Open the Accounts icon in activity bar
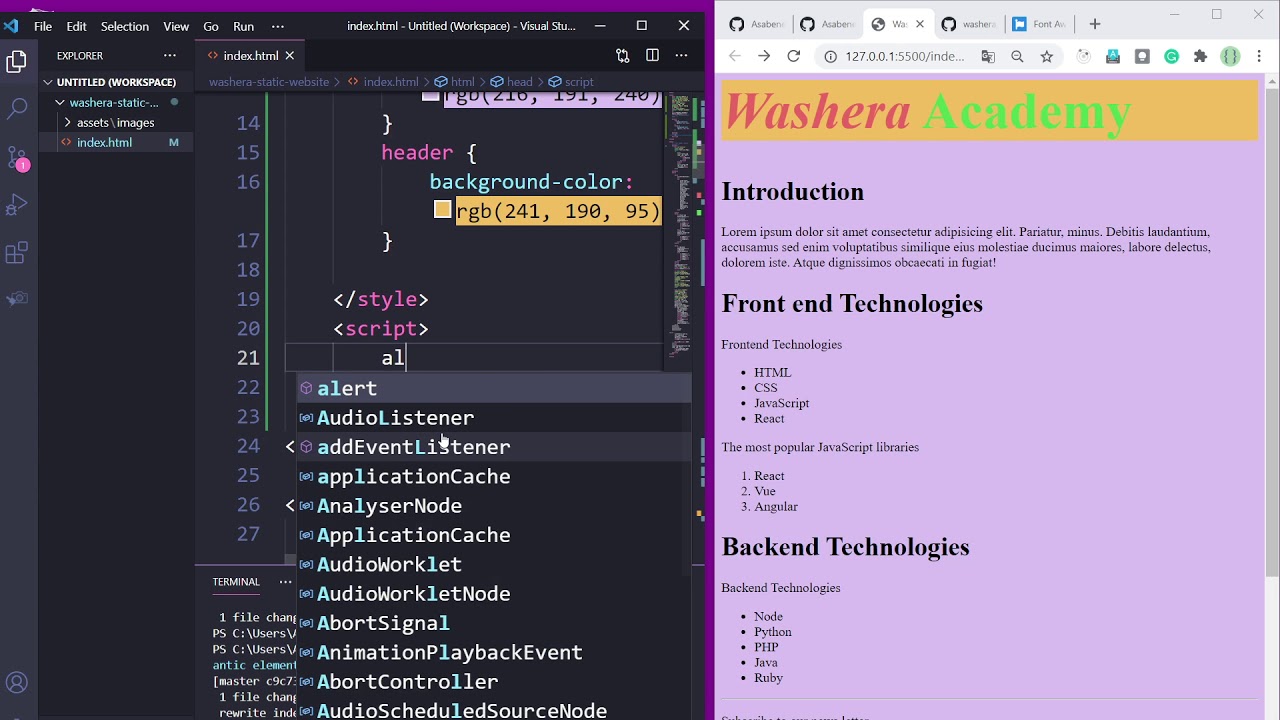This screenshot has width=1280, height=720. coord(17,684)
